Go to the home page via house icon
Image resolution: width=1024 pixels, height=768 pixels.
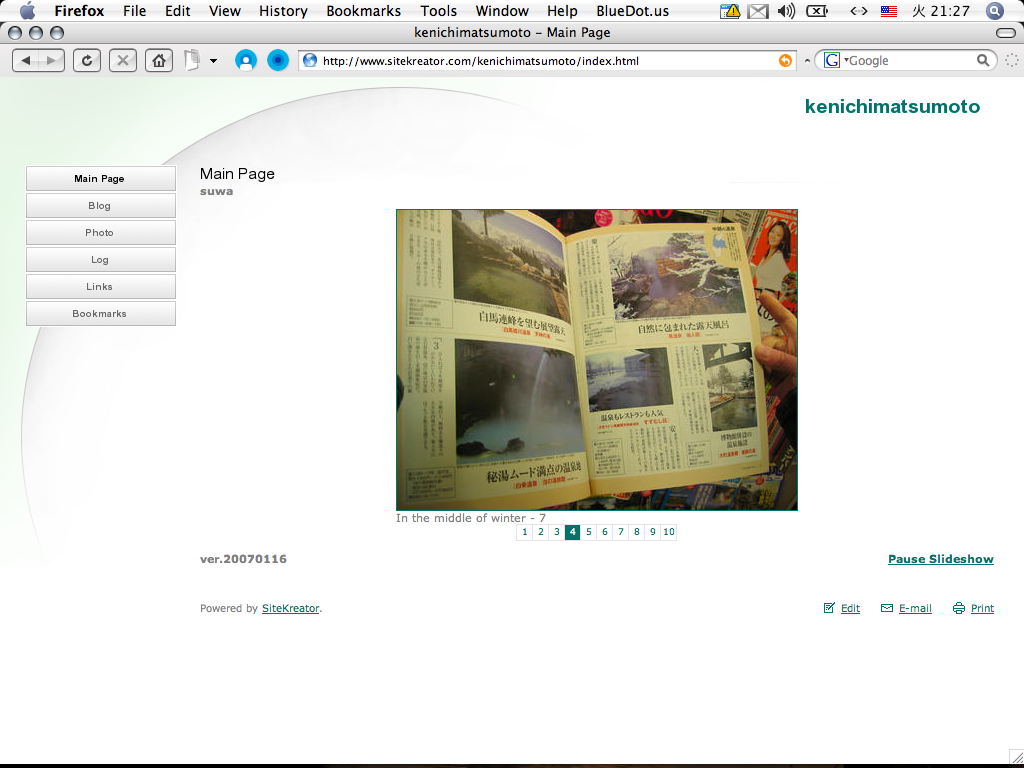click(x=159, y=61)
